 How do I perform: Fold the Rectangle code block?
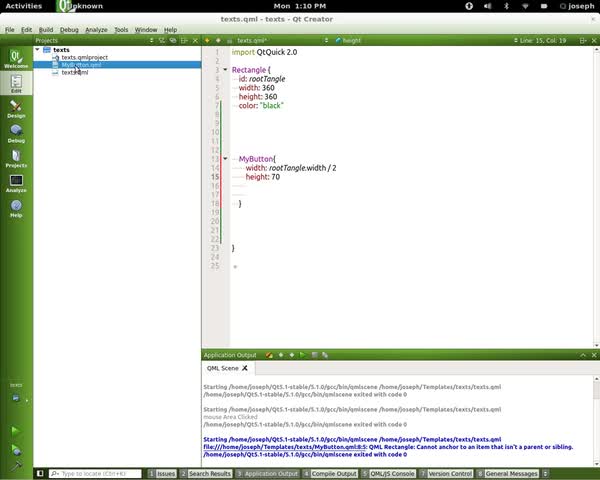click(226, 70)
